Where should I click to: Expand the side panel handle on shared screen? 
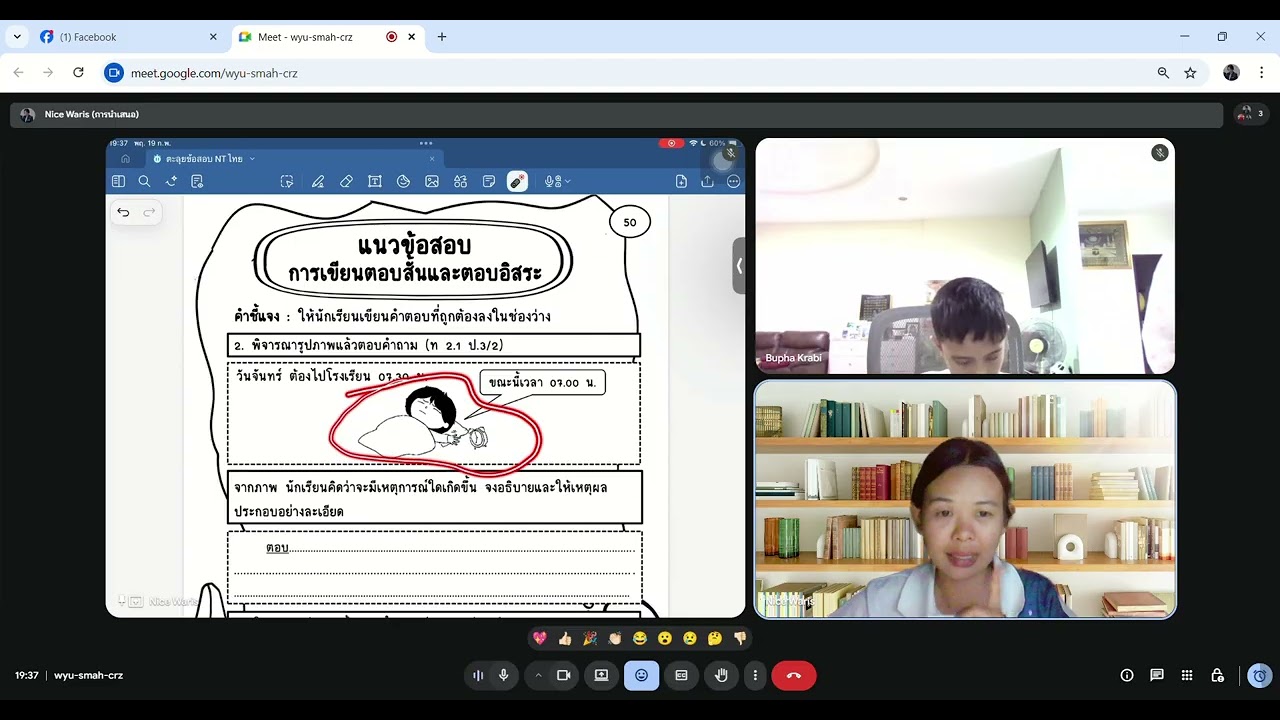click(x=739, y=265)
